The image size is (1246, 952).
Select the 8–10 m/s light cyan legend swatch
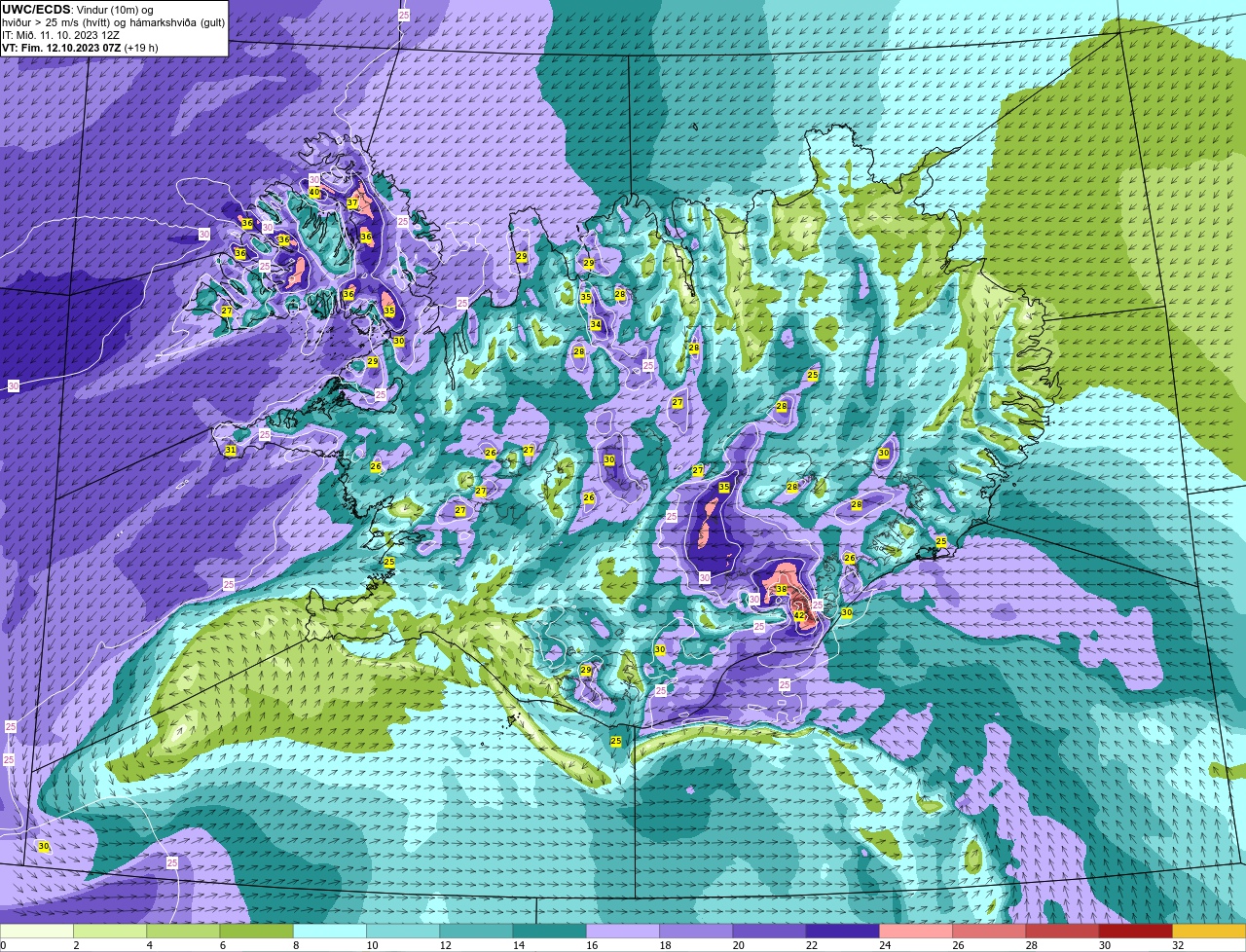tap(330, 931)
